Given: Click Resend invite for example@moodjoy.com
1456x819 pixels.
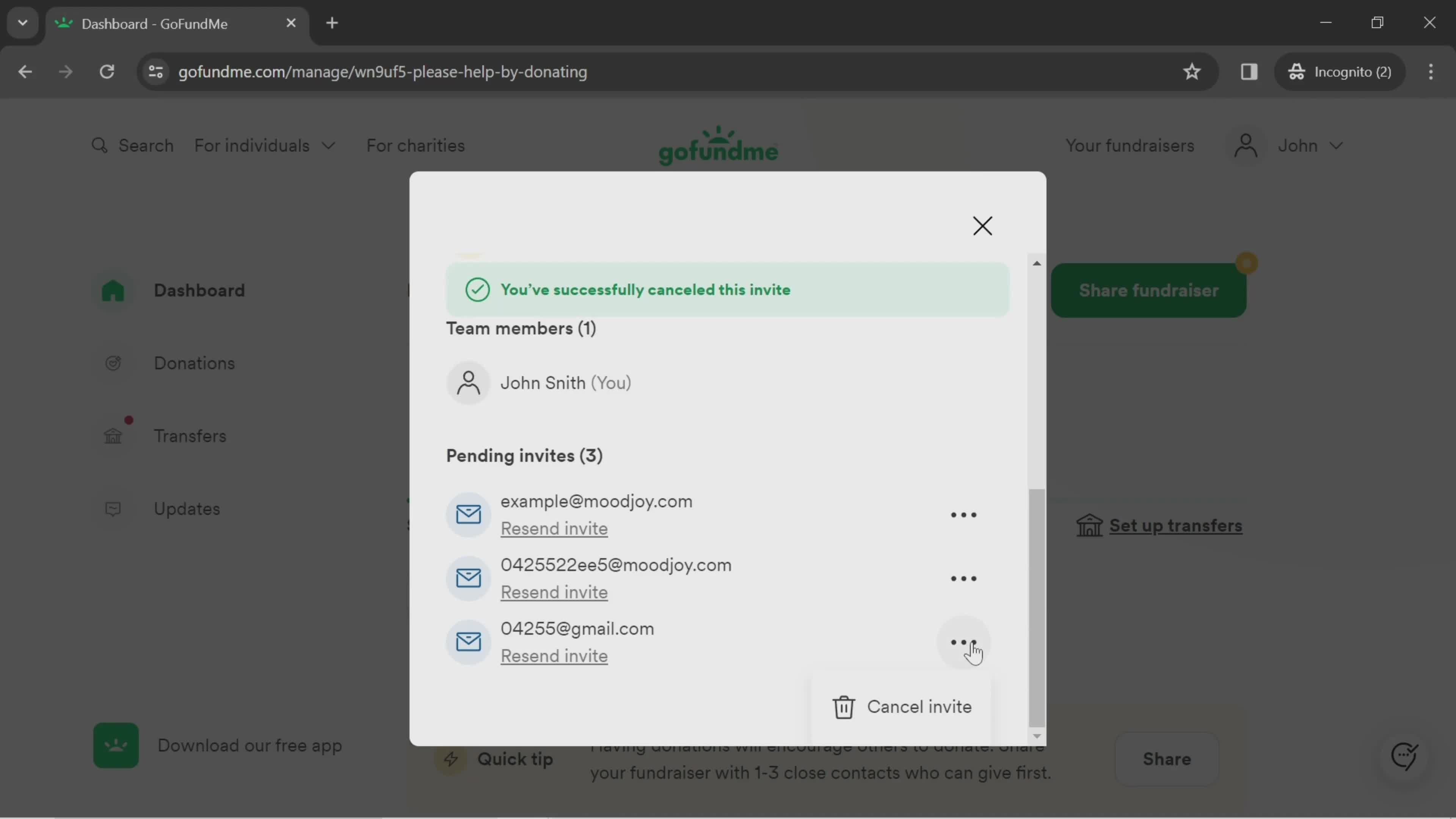Looking at the screenshot, I should coord(554,528).
